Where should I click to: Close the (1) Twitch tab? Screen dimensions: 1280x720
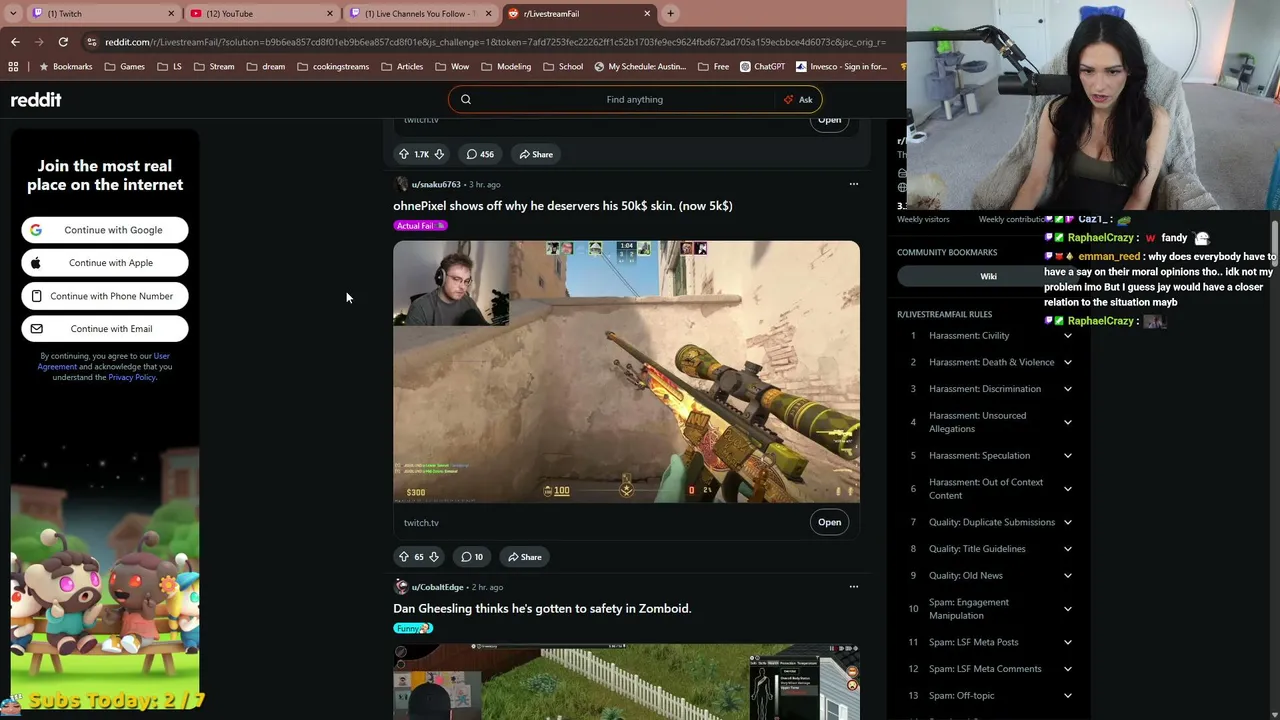[171, 14]
